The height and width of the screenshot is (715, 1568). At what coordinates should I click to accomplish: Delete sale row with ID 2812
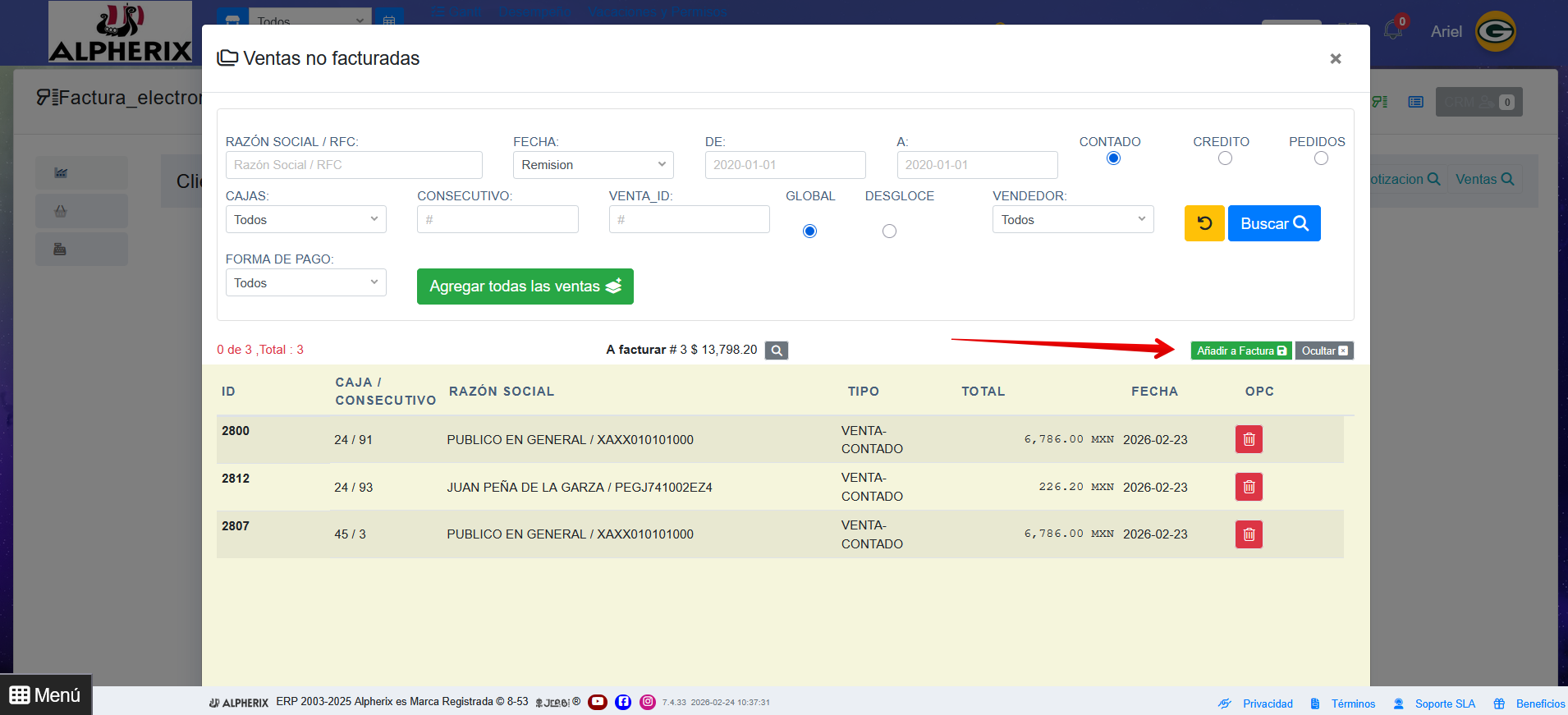pos(1248,487)
